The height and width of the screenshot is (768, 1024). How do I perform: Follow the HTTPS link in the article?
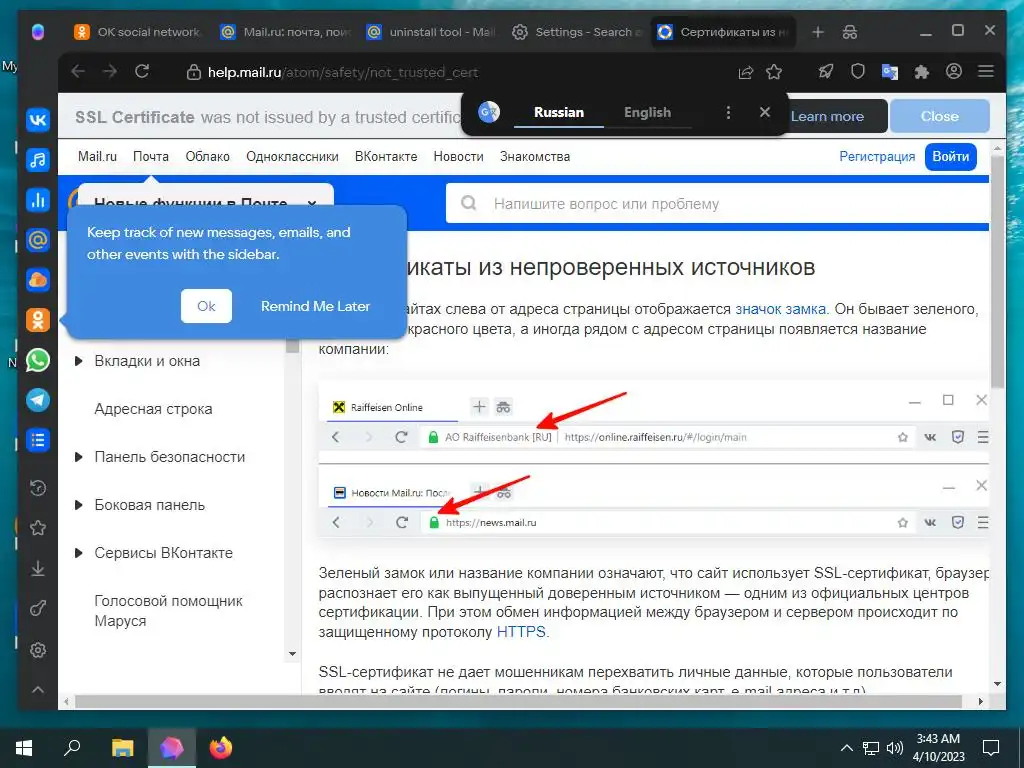point(521,632)
